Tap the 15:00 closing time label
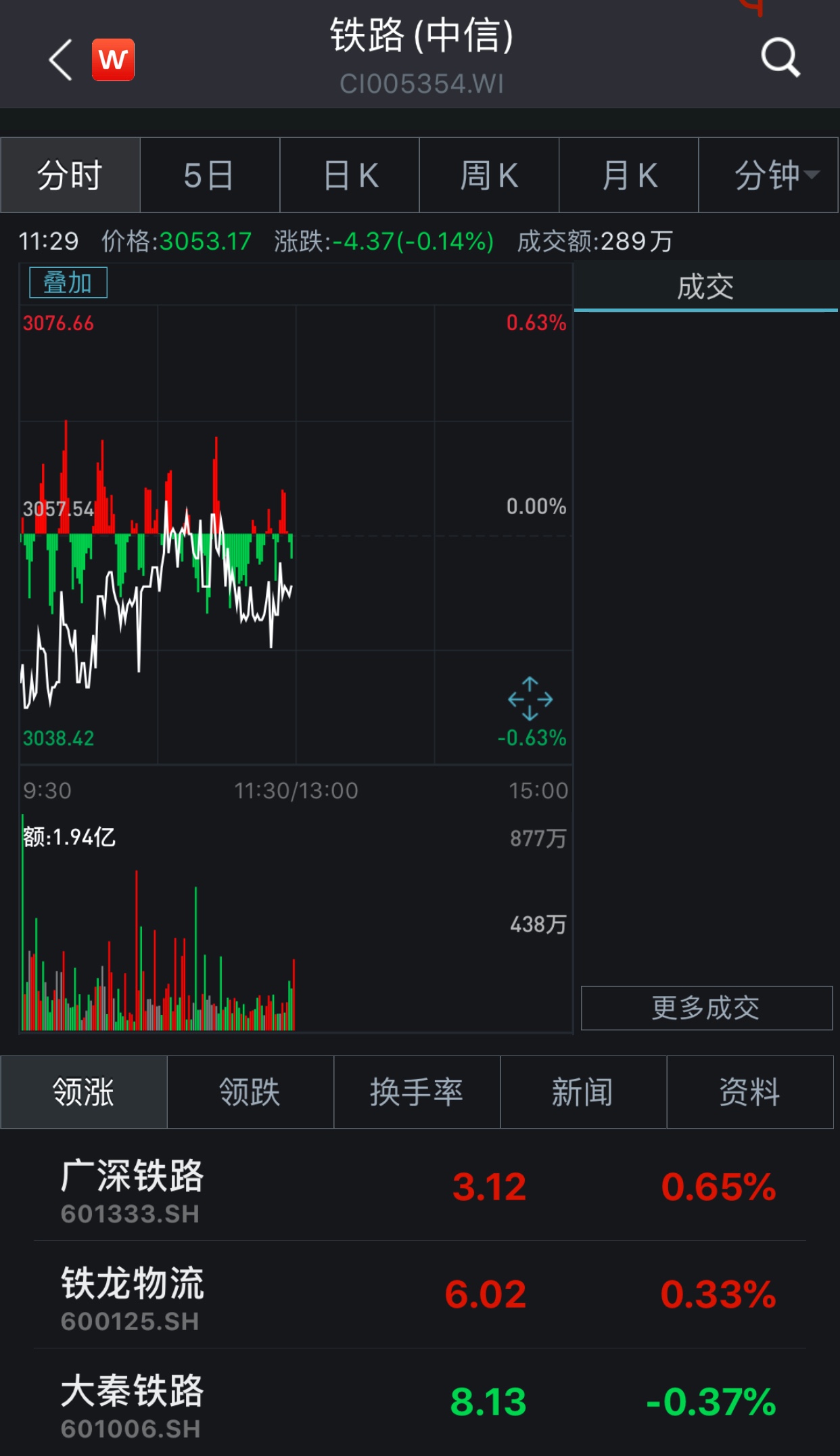 tap(538, 791)
